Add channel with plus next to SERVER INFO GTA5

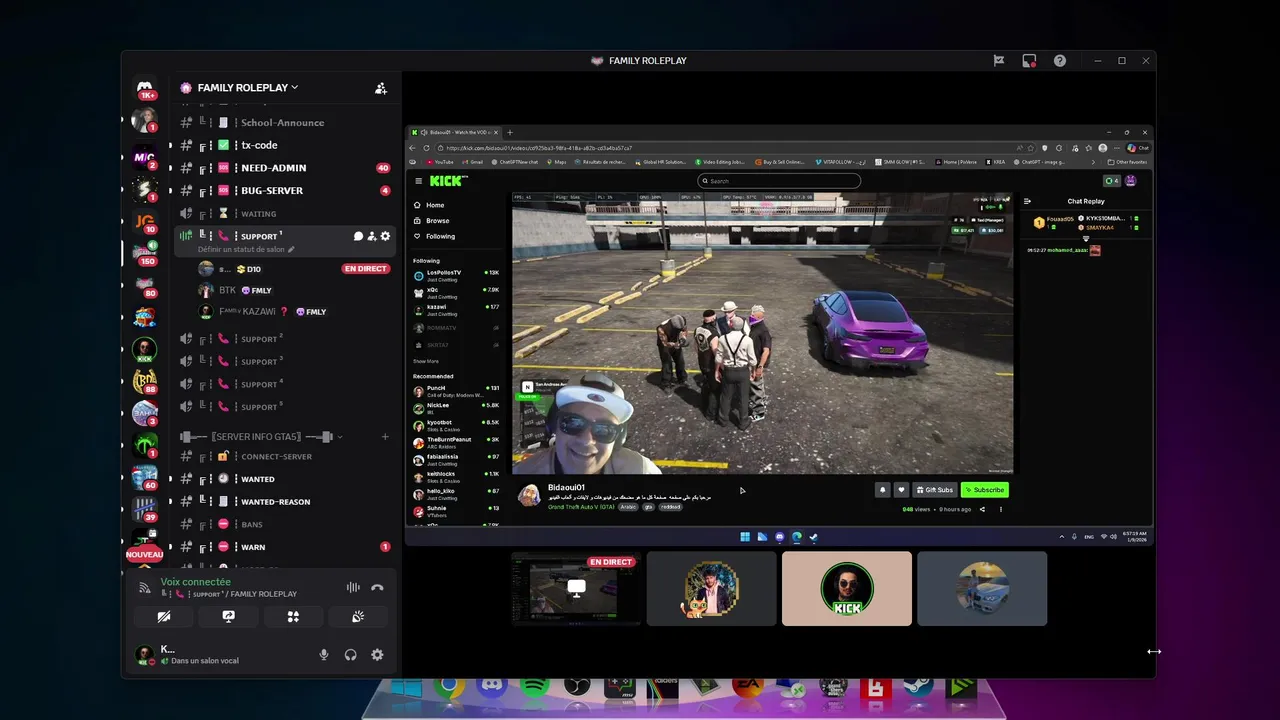[x=385, y=436]
